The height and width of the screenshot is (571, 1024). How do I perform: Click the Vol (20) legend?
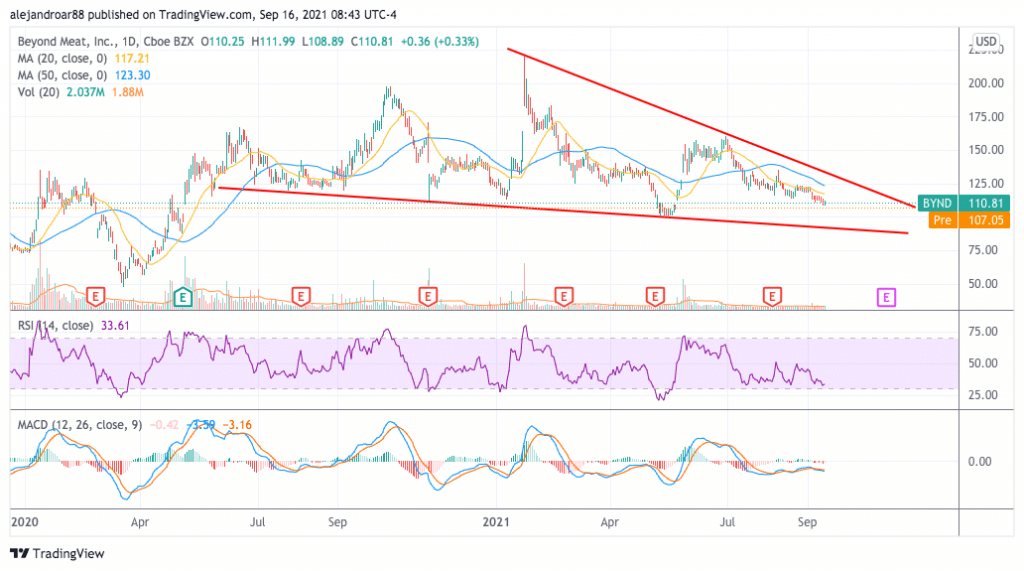pos(39,92)
